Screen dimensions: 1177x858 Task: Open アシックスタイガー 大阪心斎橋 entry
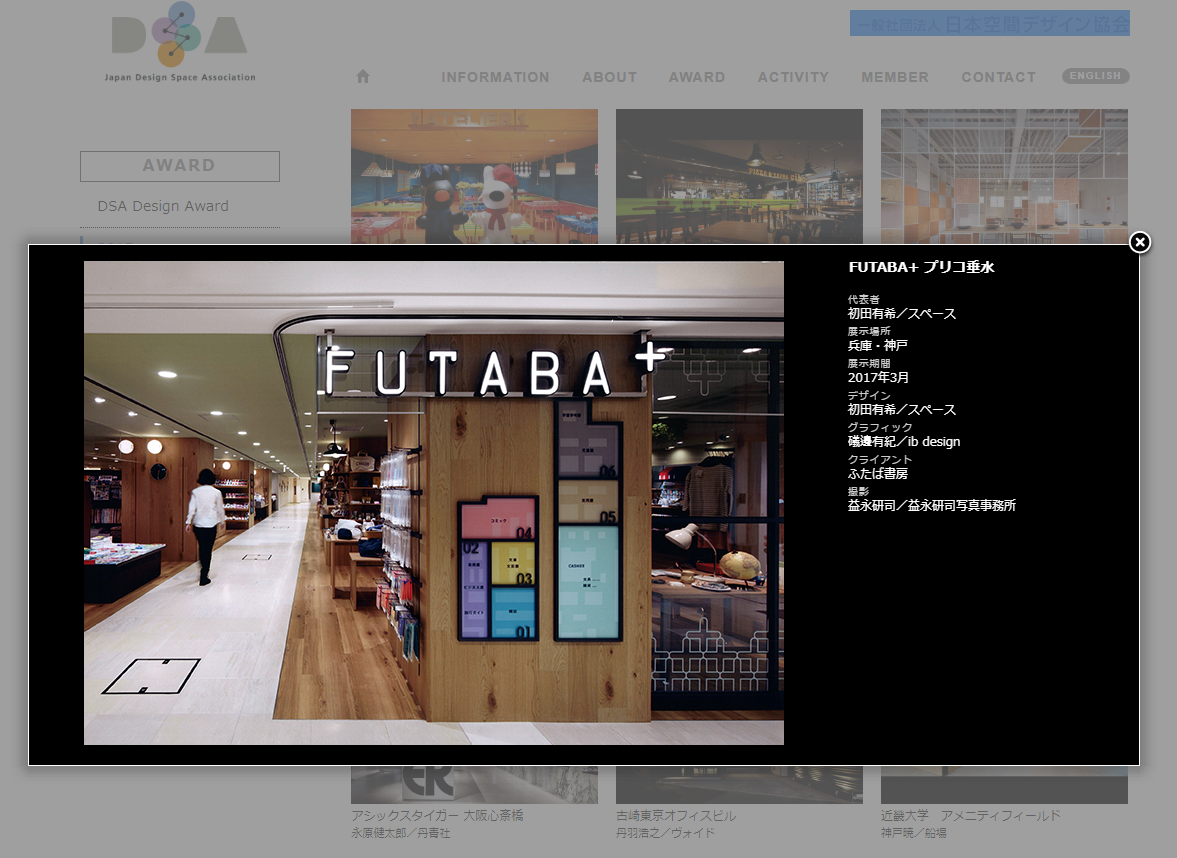click(x=437, y=815)
